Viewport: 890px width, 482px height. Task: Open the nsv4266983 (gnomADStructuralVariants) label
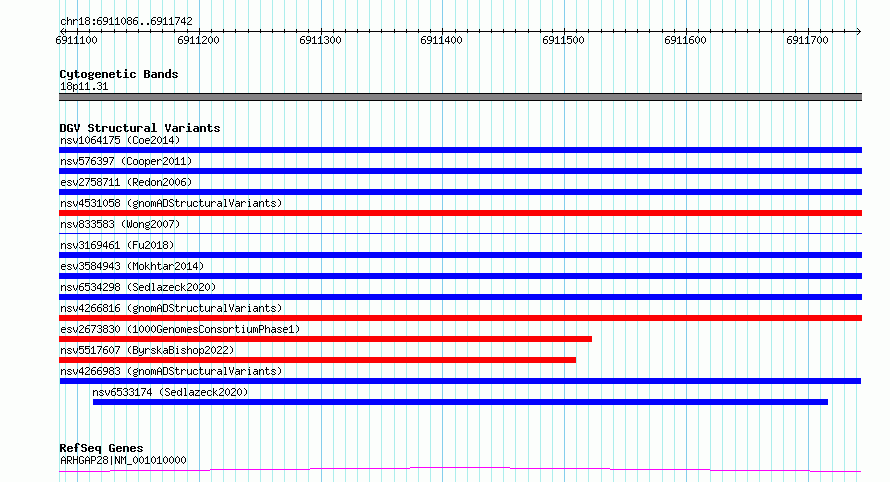click(x=171, y=371)
